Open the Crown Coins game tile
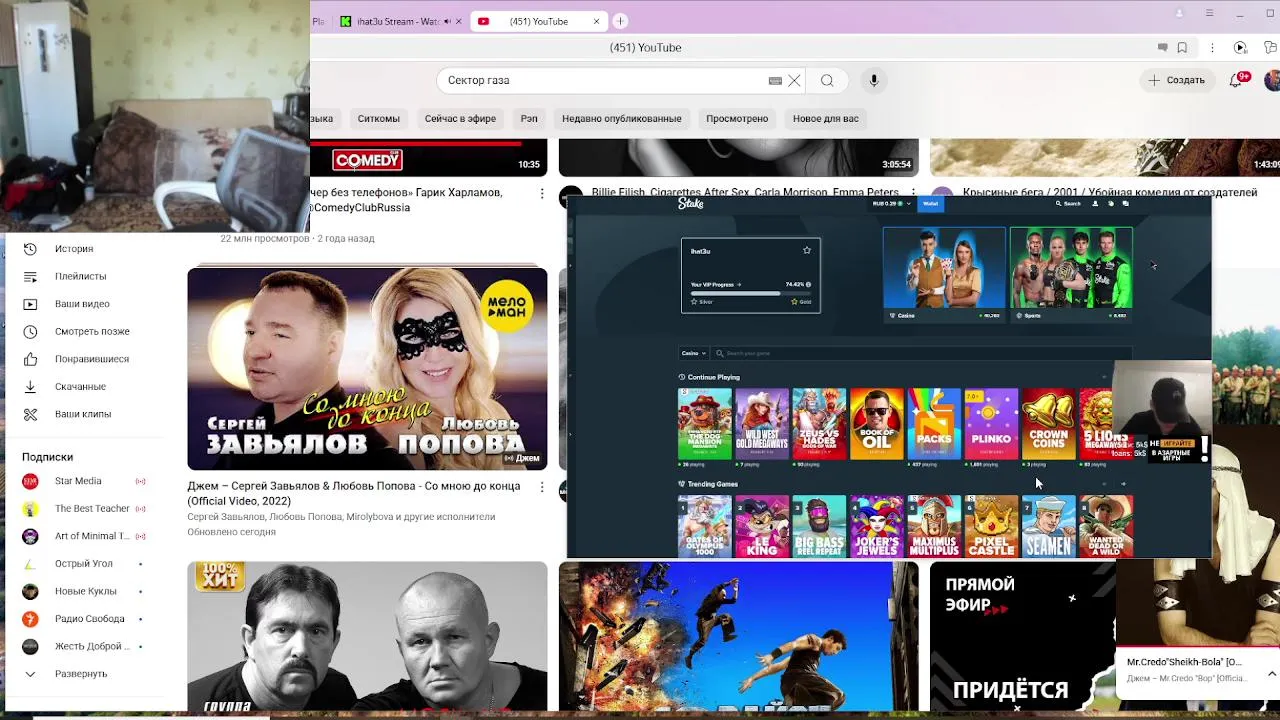1280x720 pixels. (1048, 424)
